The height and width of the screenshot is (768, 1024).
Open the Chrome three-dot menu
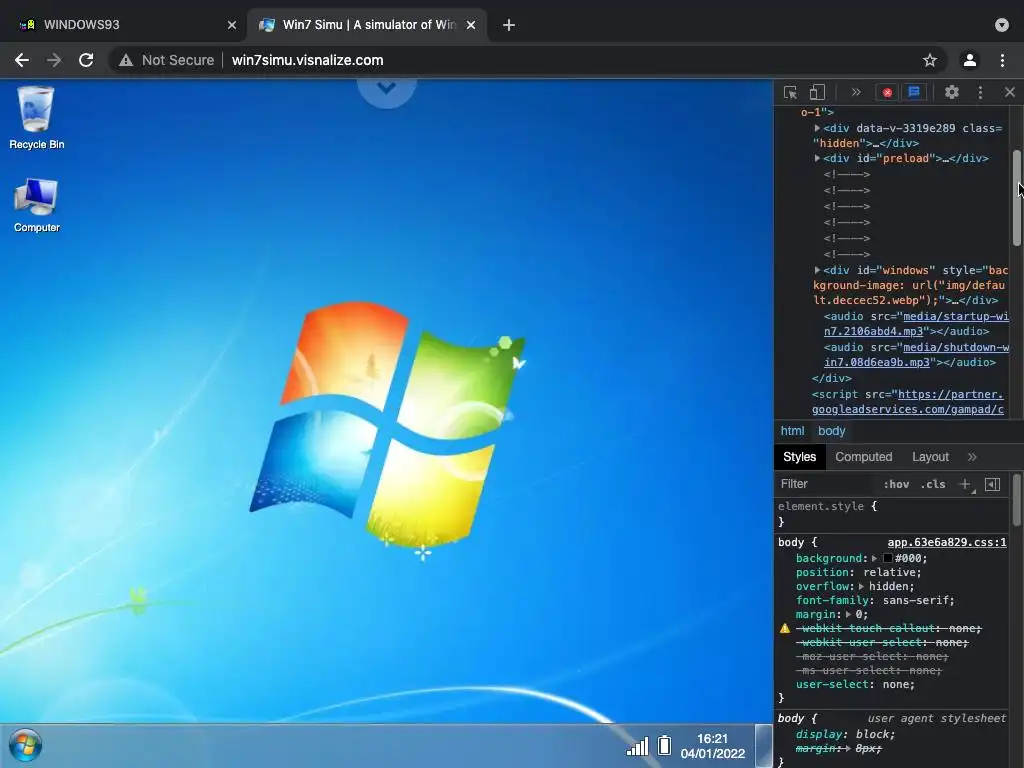[x=1002, y=60]
